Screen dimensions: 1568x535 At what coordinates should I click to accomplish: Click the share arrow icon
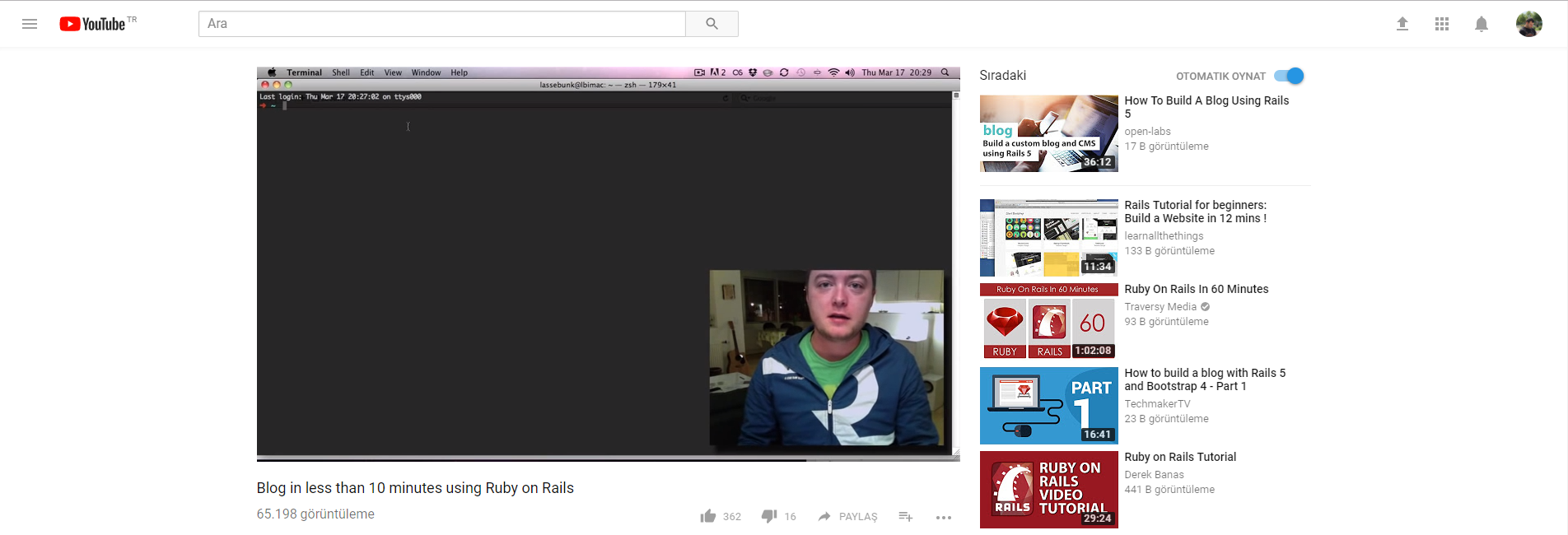point(824,516)
